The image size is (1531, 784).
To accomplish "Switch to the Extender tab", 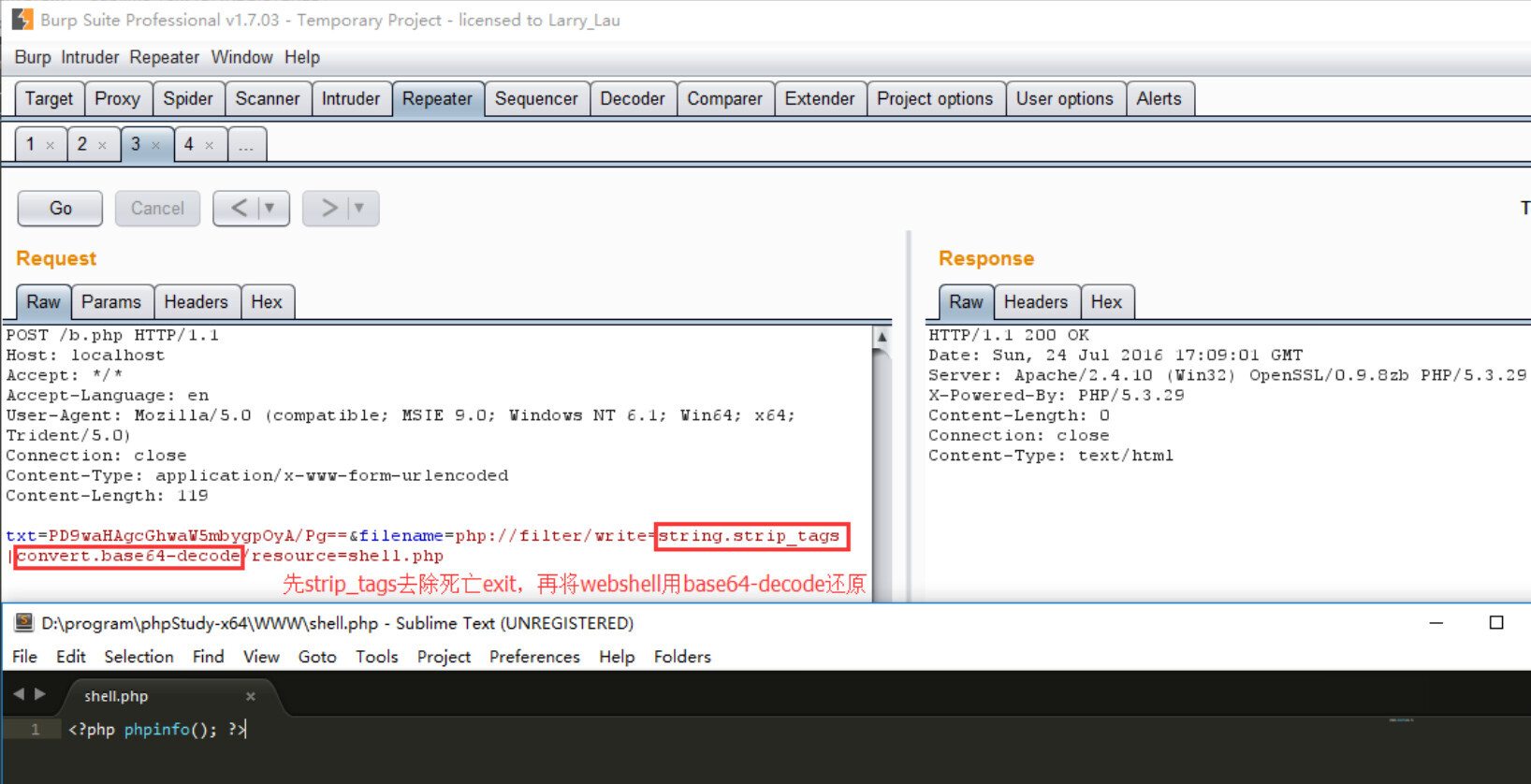I will 820,98.
